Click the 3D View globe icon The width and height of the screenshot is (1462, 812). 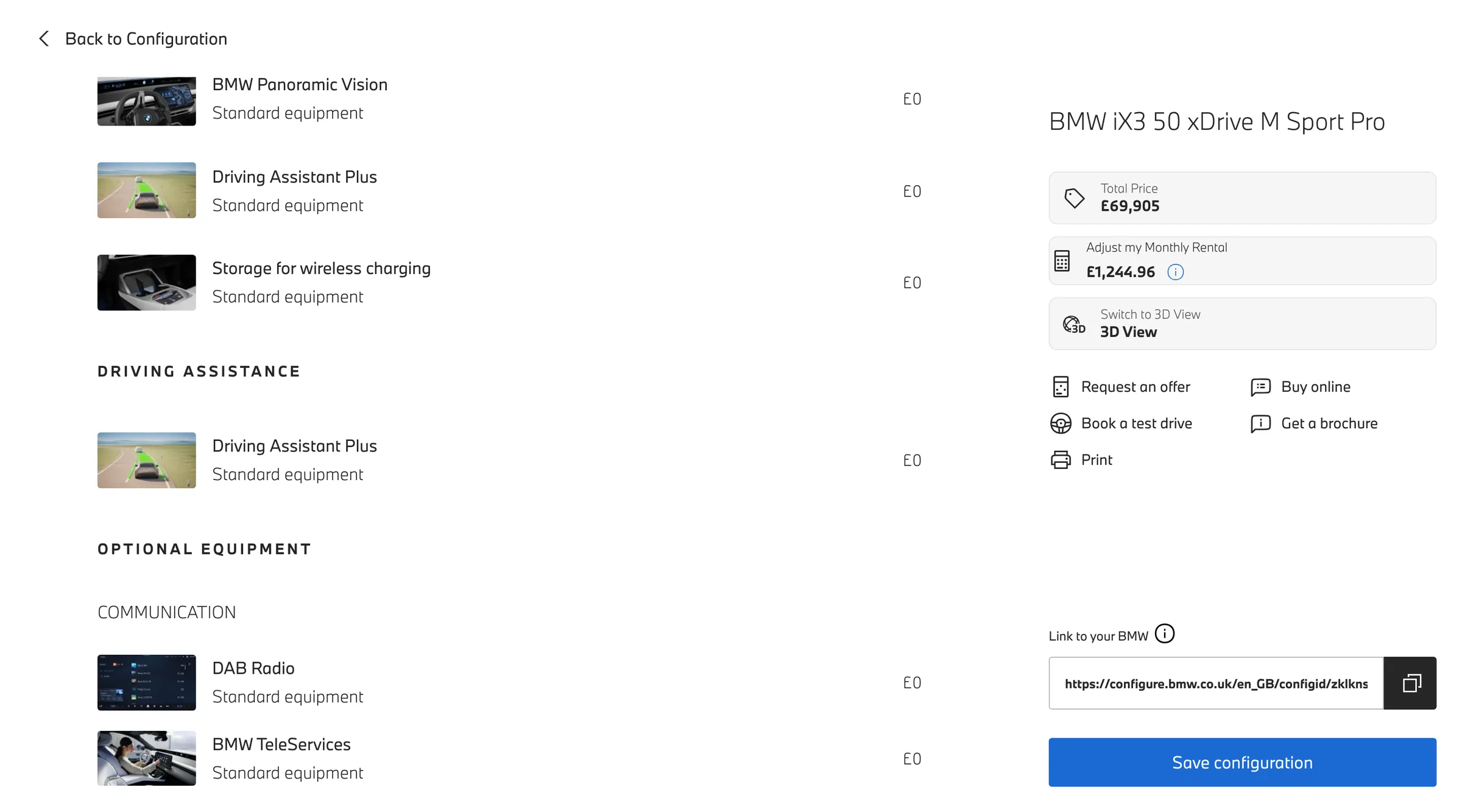click(x=1074, y=323)
